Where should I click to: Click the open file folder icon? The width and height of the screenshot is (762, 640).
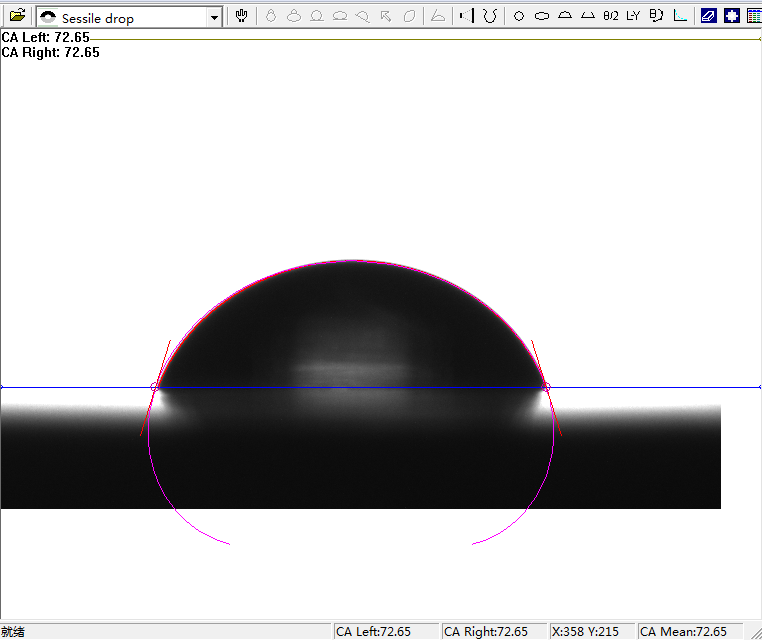tap(17, 16)
